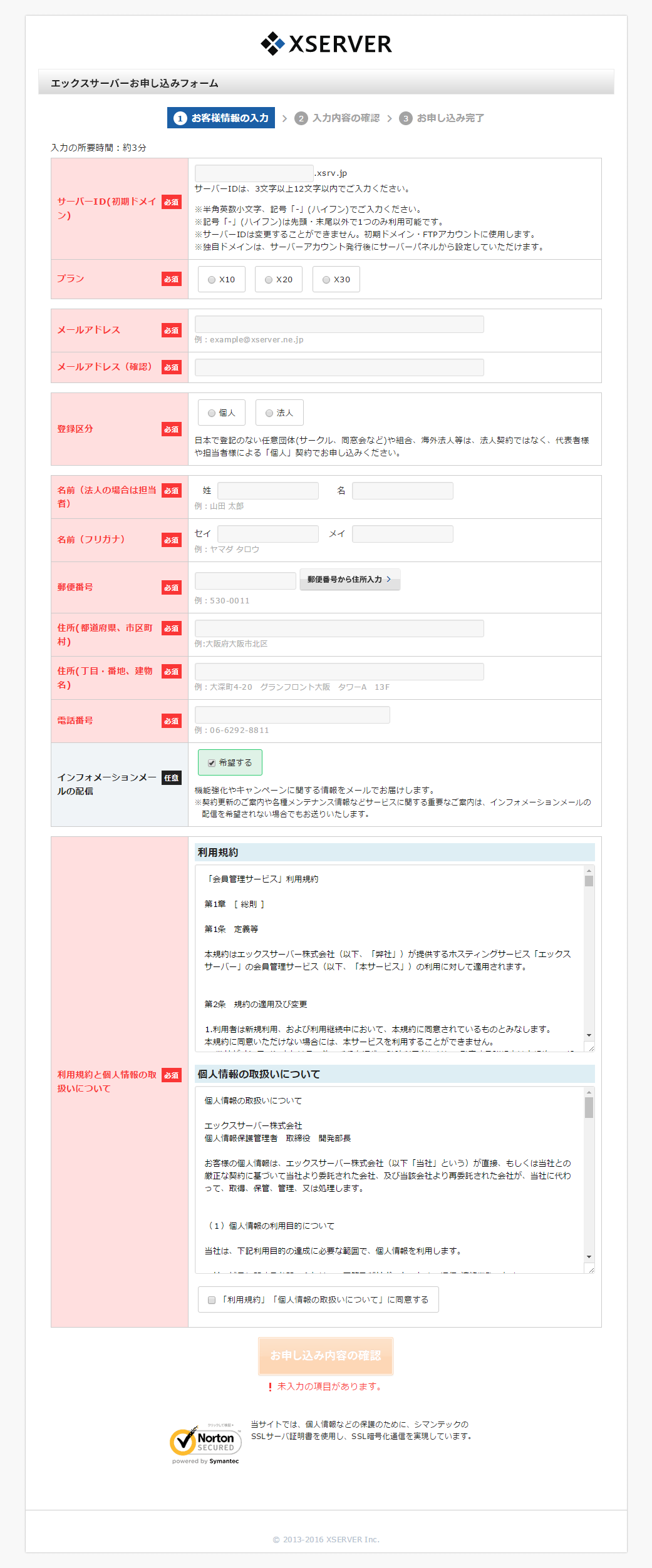The height and width of the screenshot is (1568, 652).
Task: Uncheck the 希望する information mail checkbox
Action: pos(212,763)
